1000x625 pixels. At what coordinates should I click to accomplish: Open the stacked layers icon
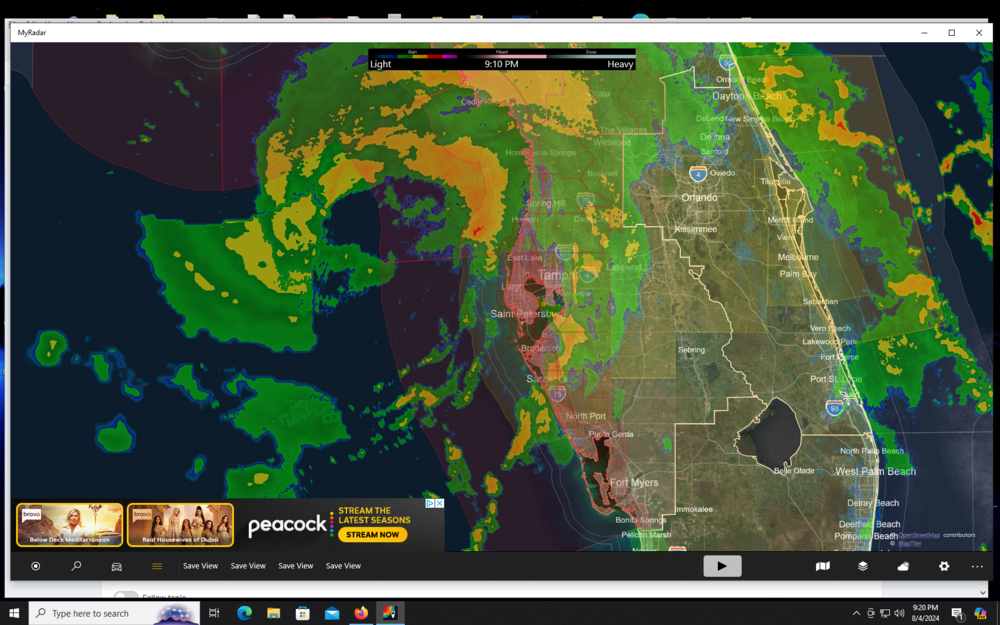tap(863, 566)
